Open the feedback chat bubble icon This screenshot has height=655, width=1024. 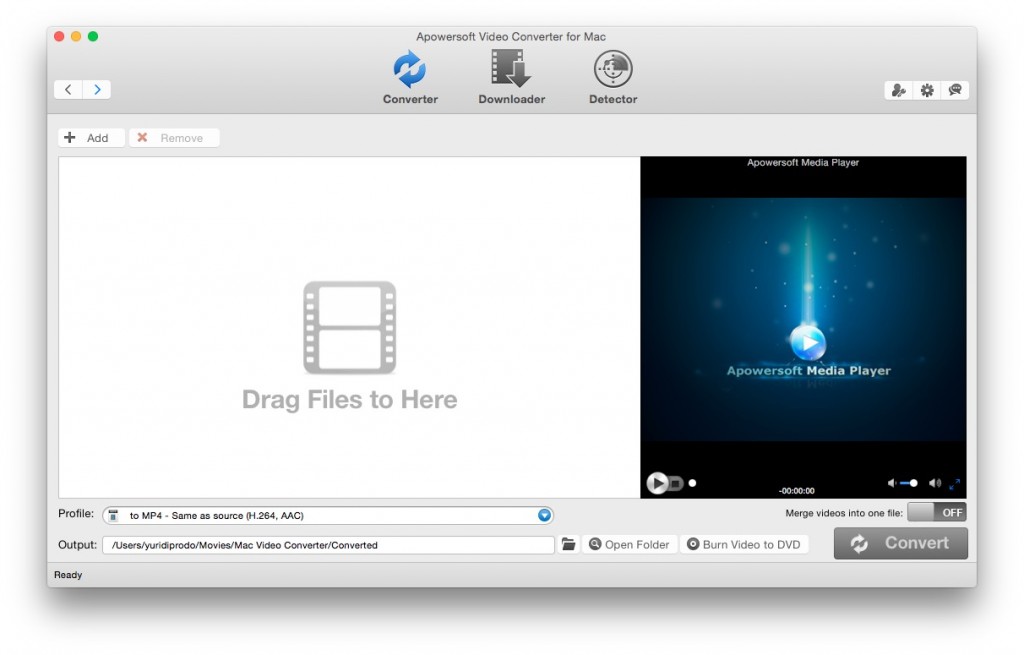955,90
